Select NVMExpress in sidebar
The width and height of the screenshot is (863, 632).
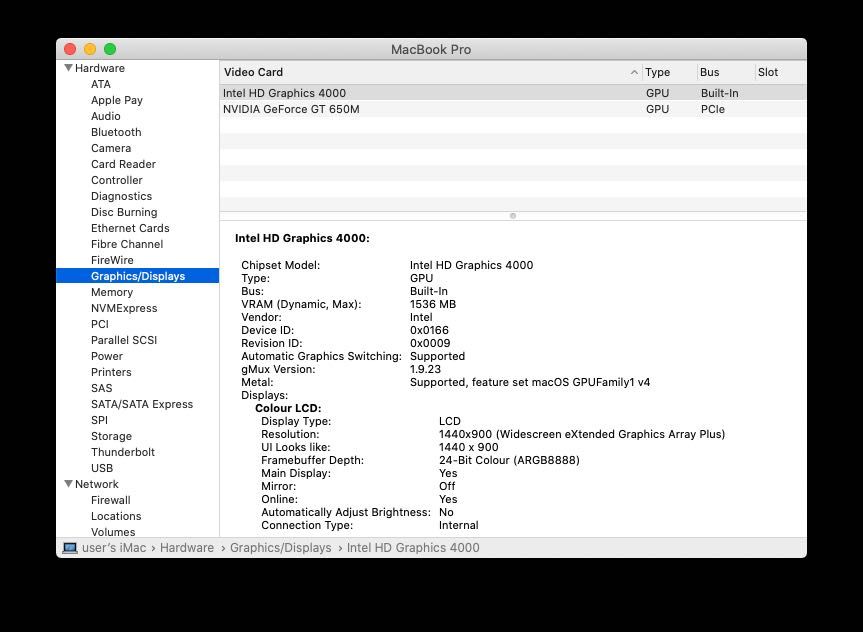coord(124,308)
